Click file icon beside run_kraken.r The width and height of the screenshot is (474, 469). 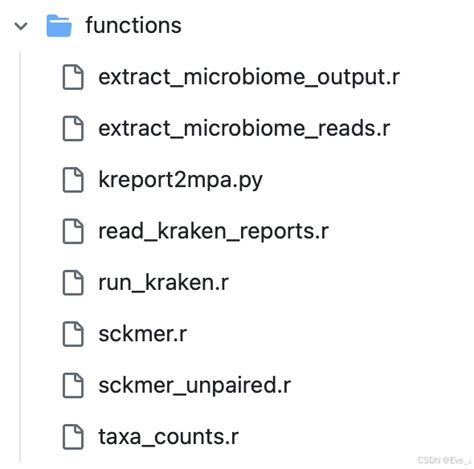tap(73, 283)
